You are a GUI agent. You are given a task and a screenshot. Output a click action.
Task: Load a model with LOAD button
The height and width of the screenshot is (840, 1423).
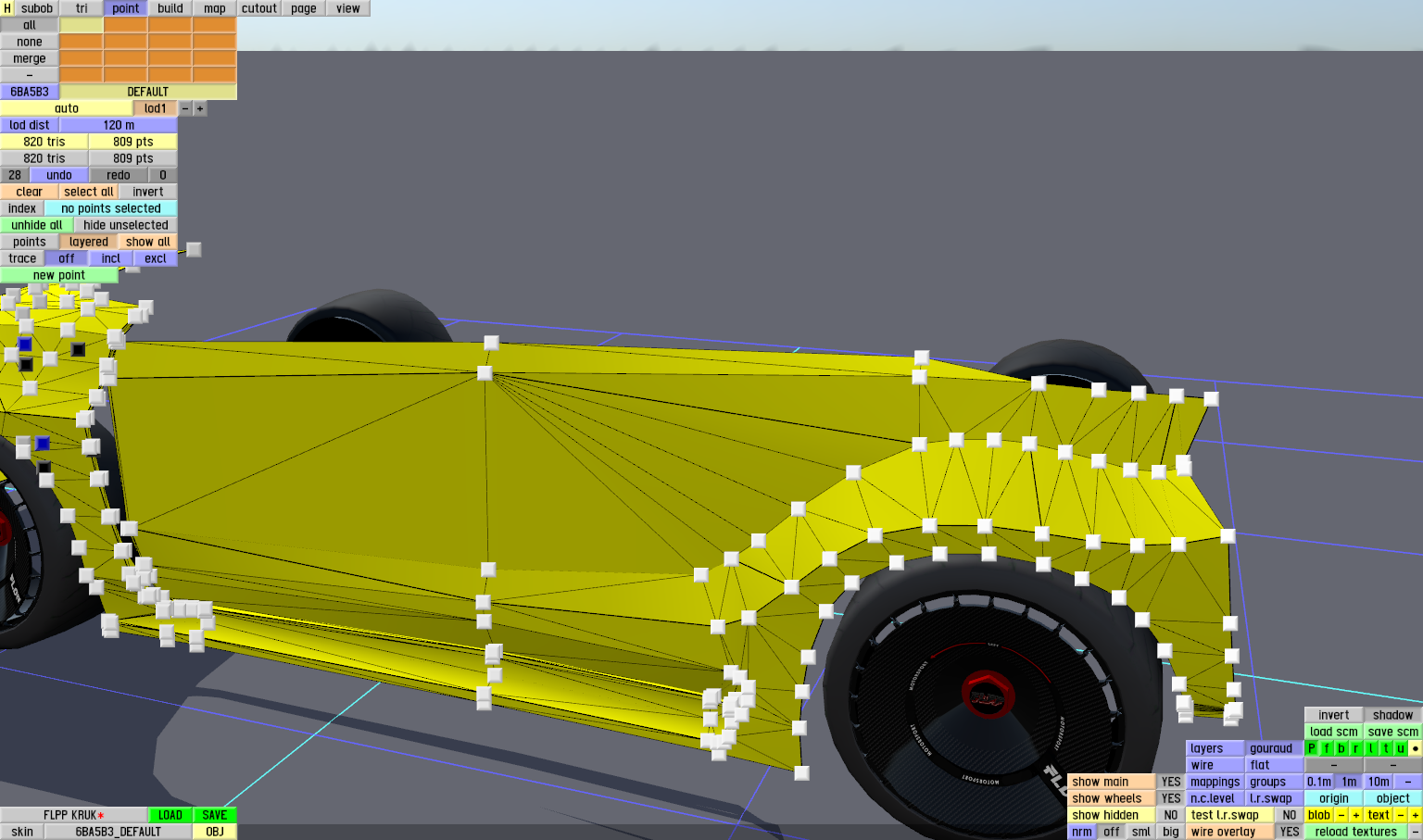tap(170, 815)
